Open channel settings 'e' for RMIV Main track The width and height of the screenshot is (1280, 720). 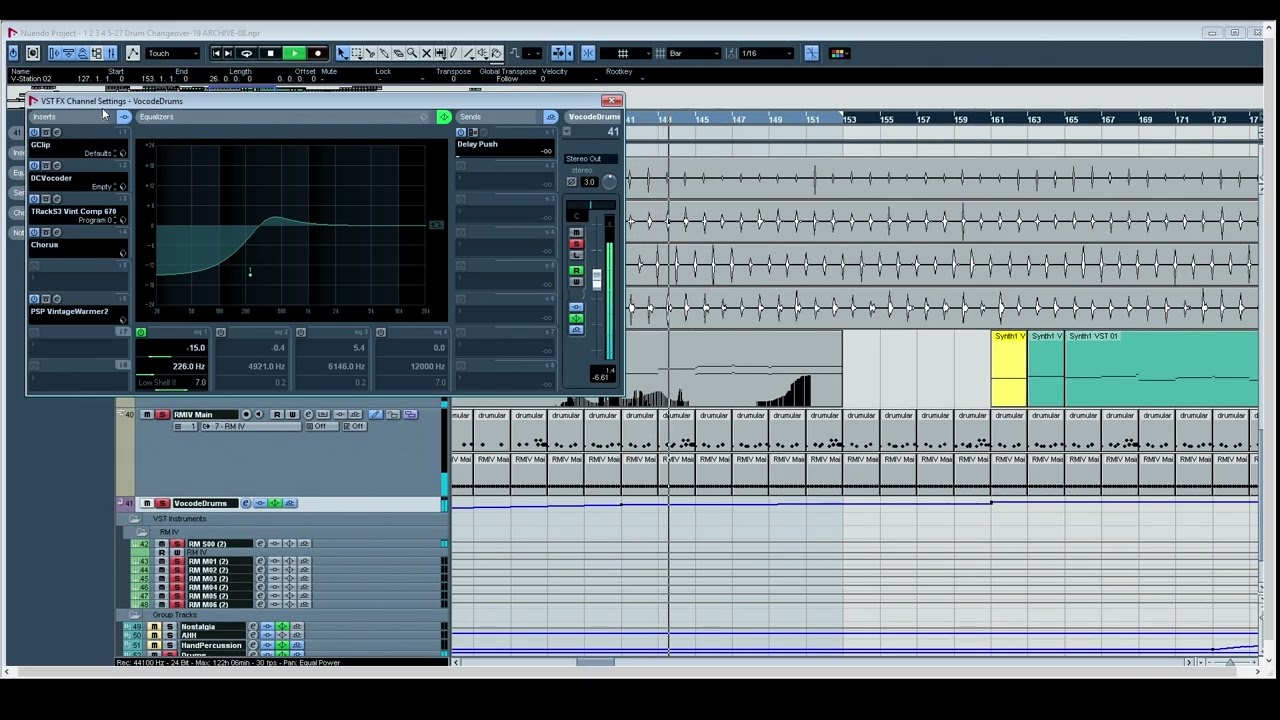[308, 414]
